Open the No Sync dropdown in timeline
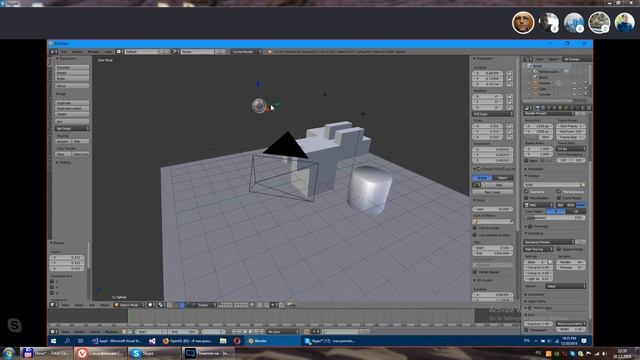This screenshot has width=640, height=360. point(282,331)
